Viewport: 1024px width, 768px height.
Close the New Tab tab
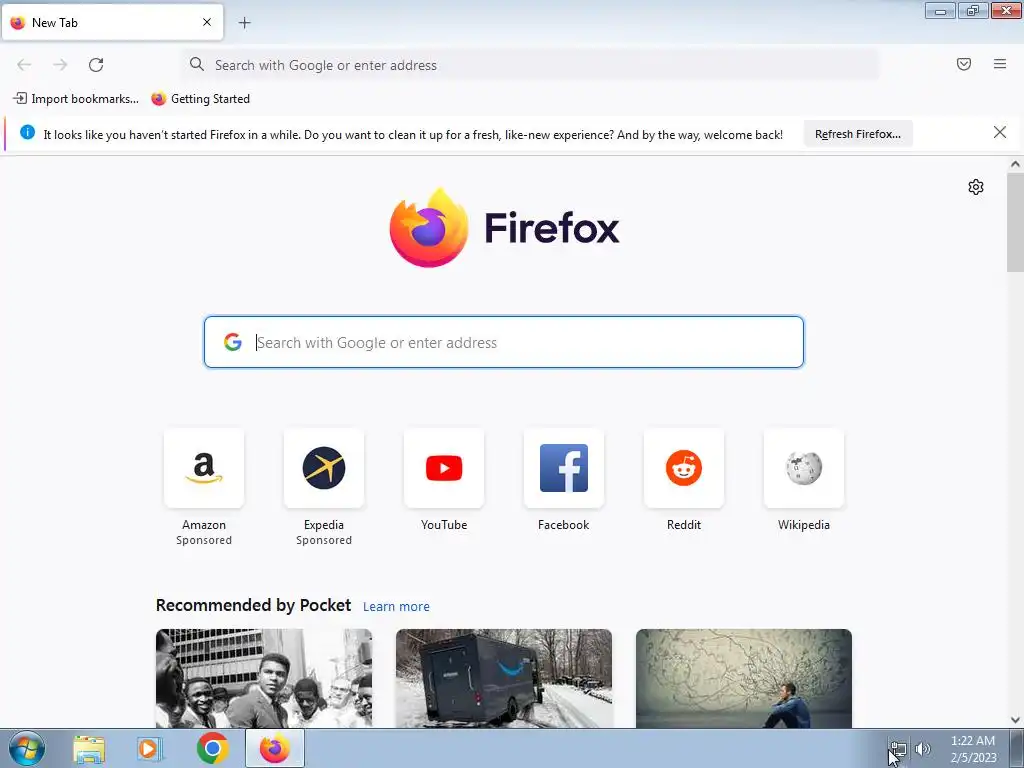[x=206, y=22]
